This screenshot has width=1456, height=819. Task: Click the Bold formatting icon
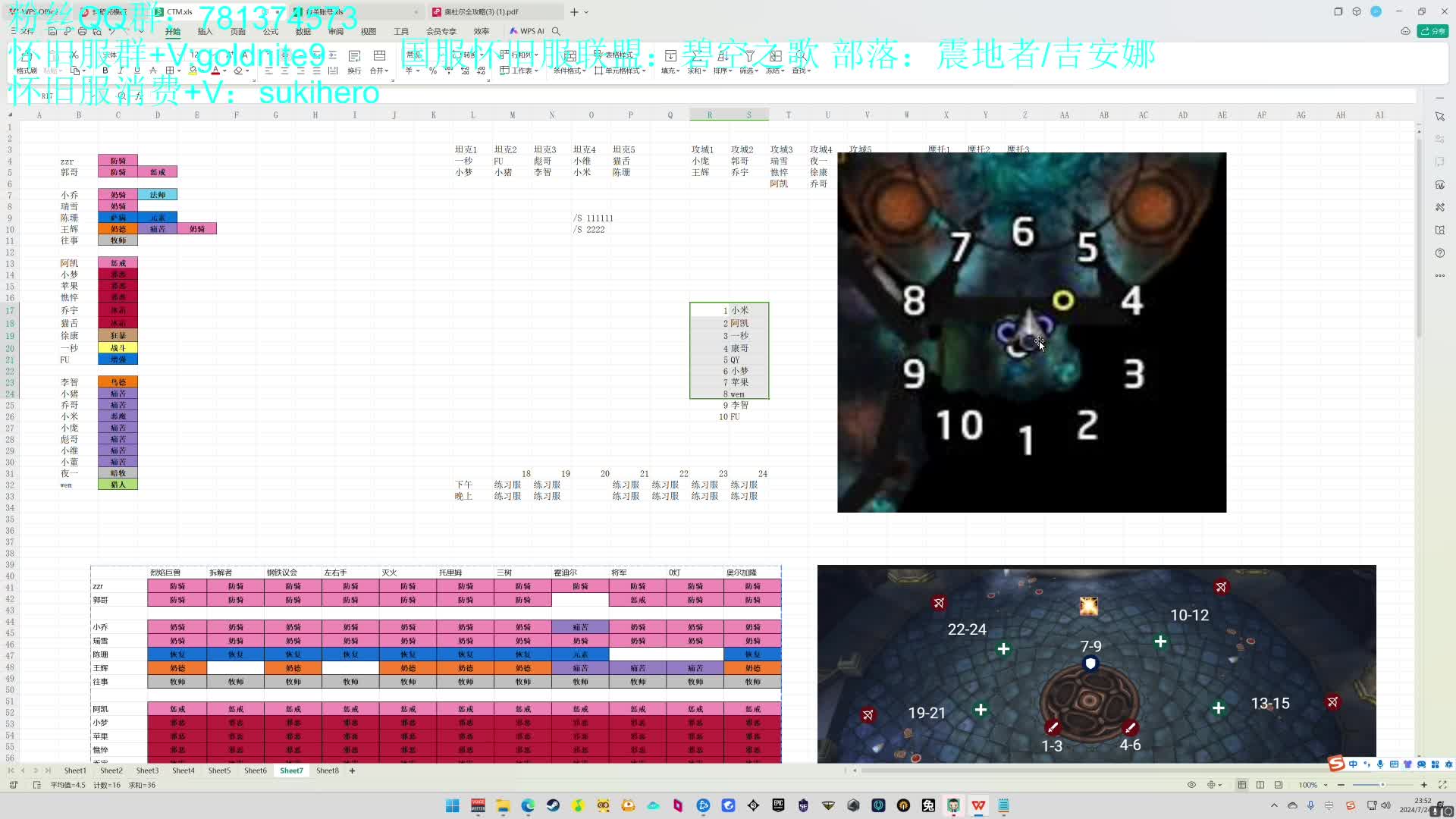(105, 71)
